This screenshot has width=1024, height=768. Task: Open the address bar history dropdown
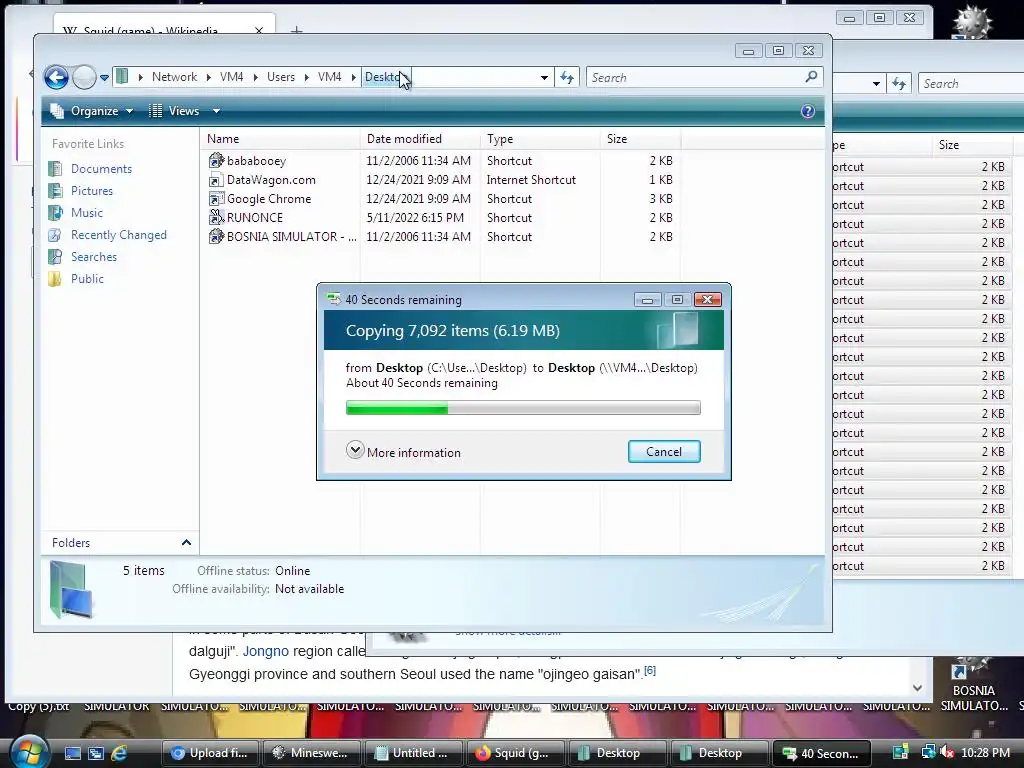(544, 78)
